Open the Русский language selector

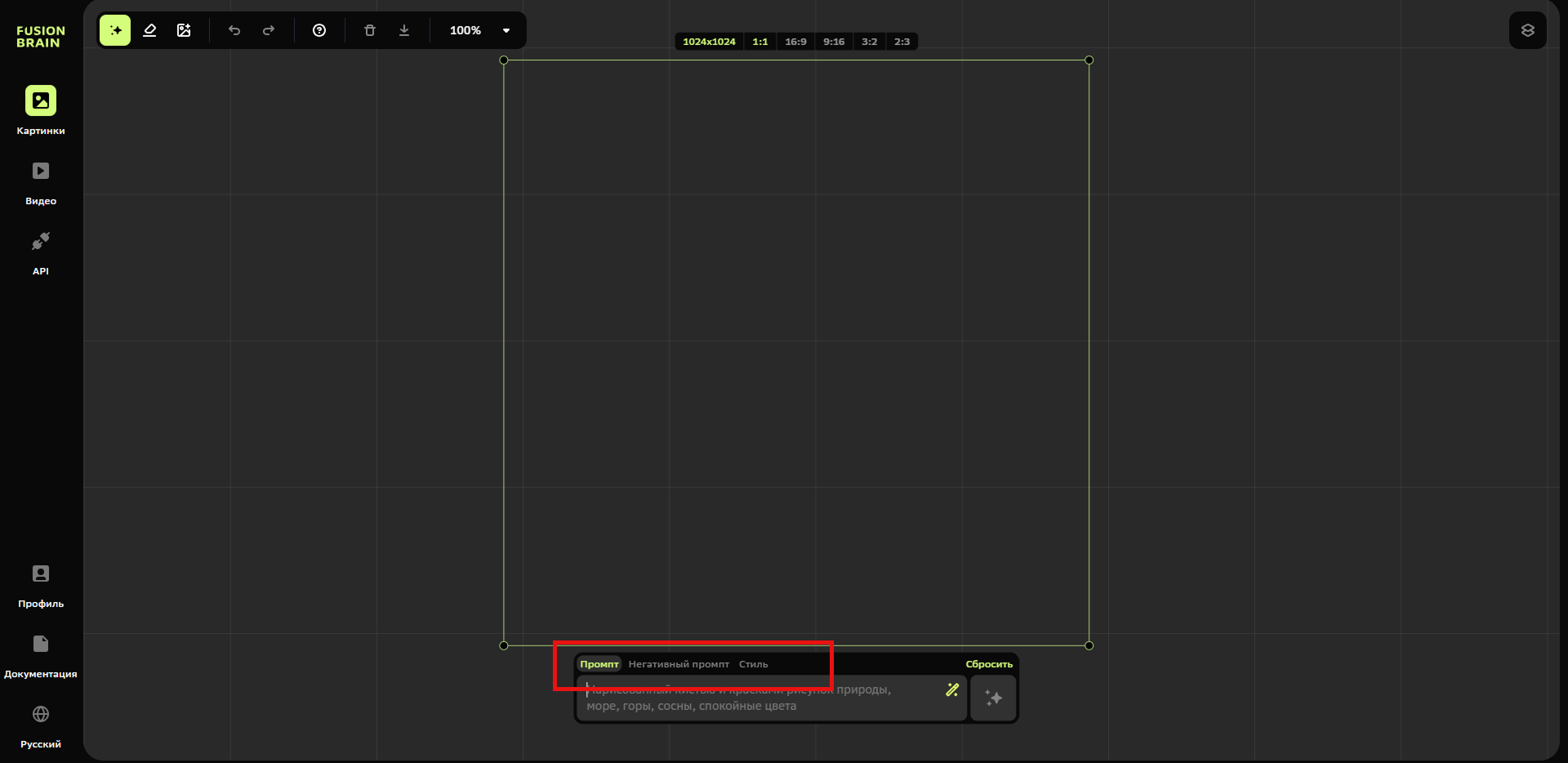tap(41, 724)
